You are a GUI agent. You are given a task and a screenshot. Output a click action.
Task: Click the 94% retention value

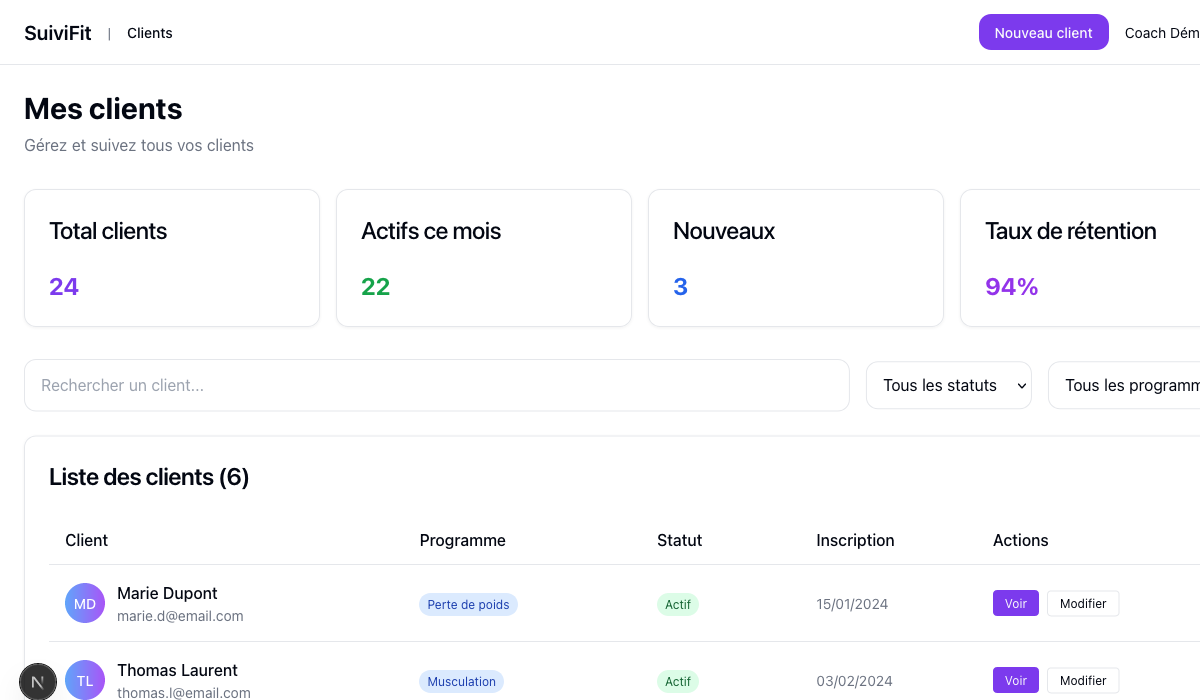(1012, 287)
